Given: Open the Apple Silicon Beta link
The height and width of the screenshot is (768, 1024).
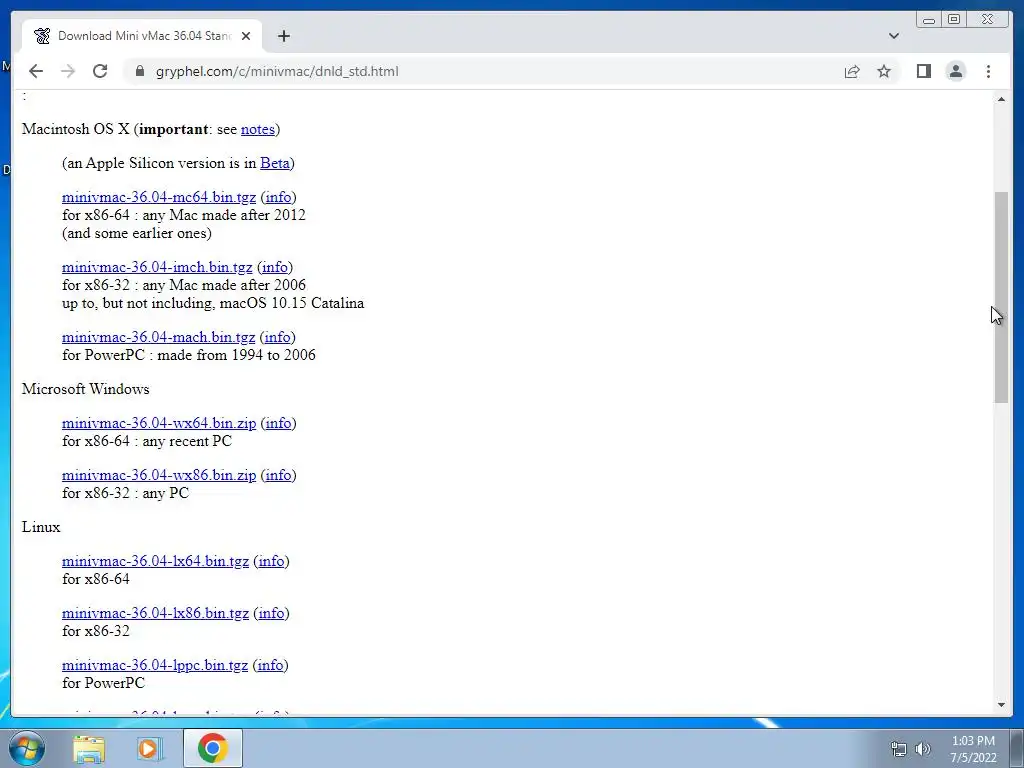Looking at the screenshot, I should click(x=275, y=163).
